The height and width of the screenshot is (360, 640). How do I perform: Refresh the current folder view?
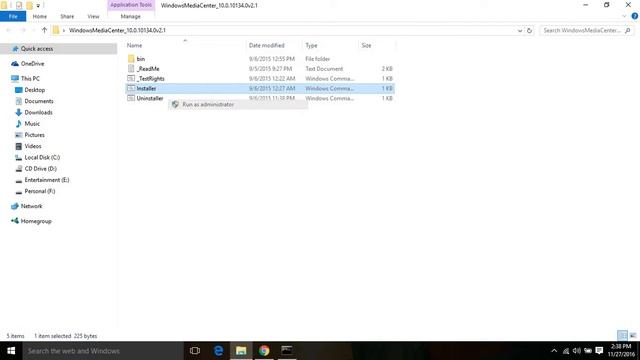coord(529,31)
